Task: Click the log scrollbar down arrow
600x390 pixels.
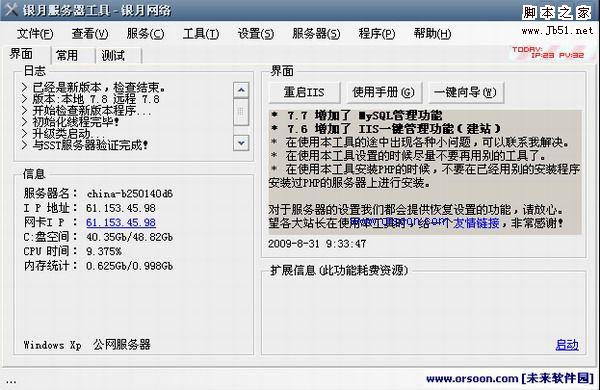Action: (241, 143)
